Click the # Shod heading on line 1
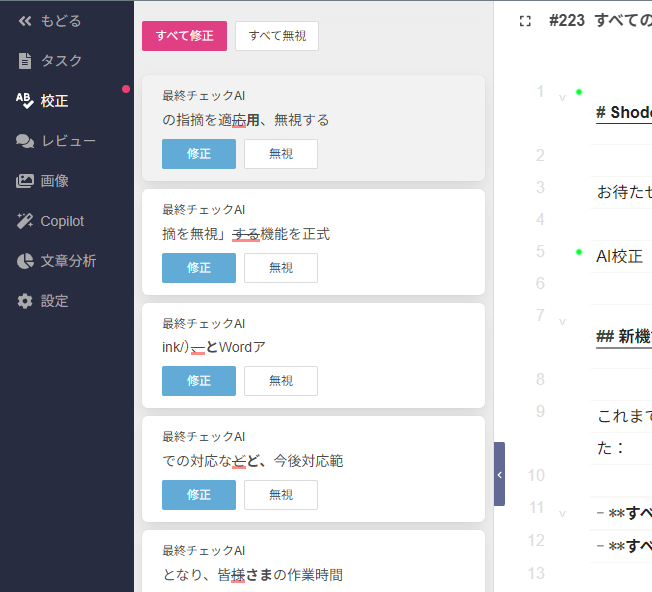The height and width of the screenshot is (592, 652). pos(624,112)
